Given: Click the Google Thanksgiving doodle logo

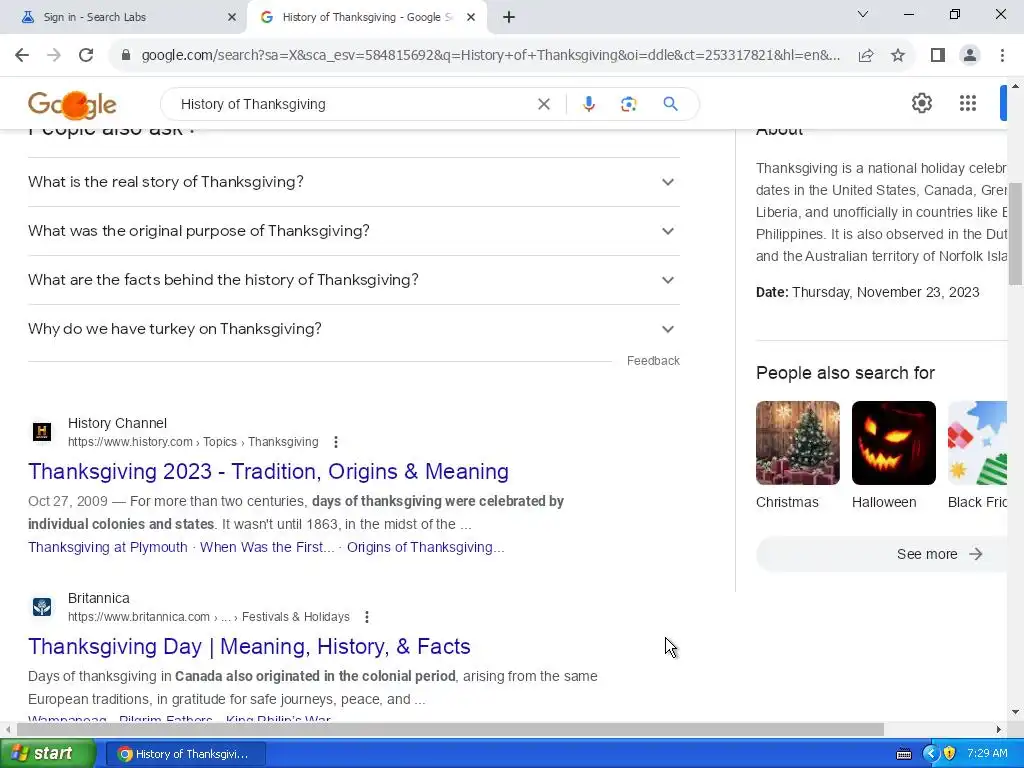Looking at the screenshot, I should pyautogui.click(x=72, y=104).
